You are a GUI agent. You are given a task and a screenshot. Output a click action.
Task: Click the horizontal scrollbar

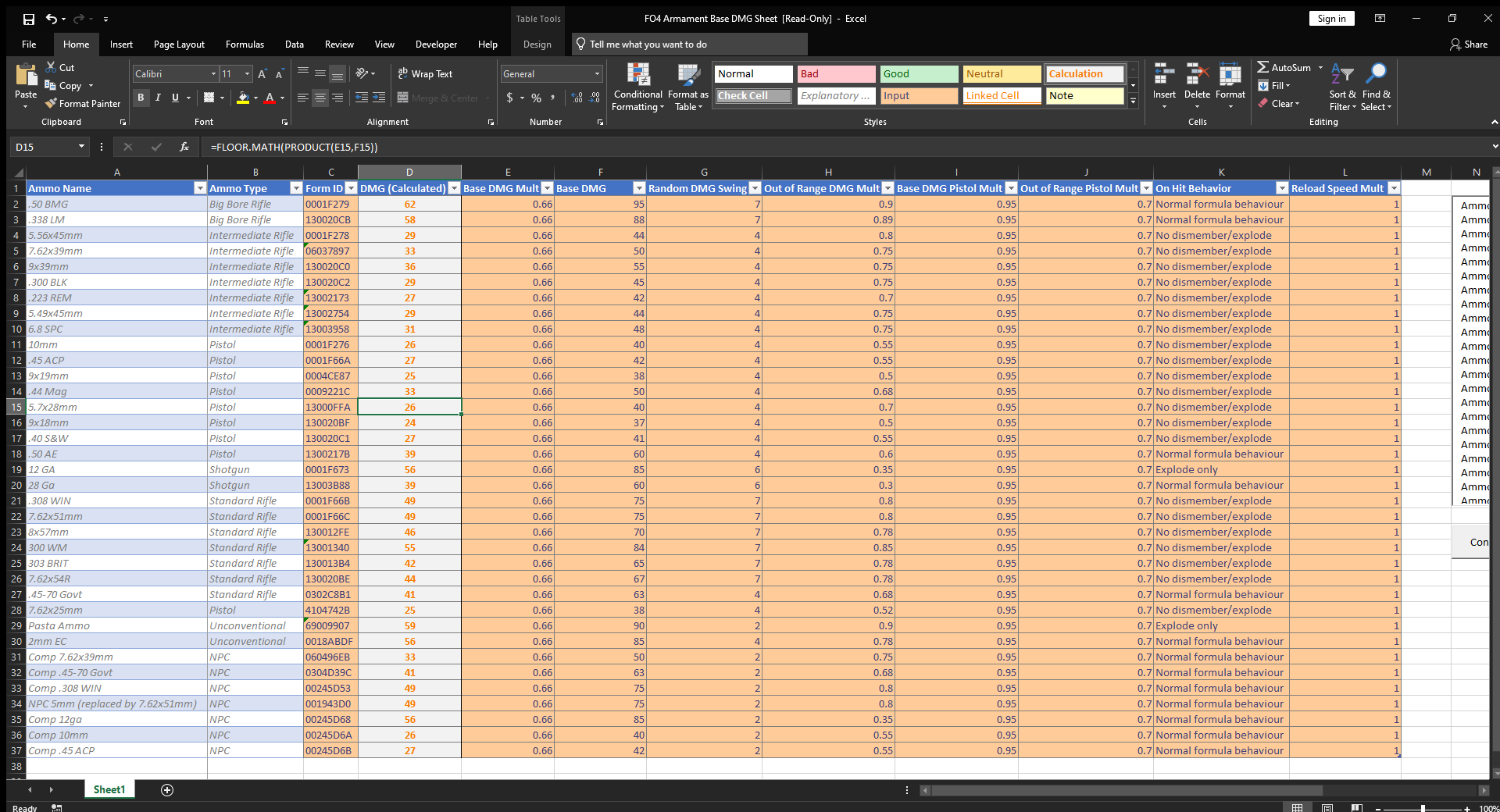pyautogui.click(x=1126, y=790)
